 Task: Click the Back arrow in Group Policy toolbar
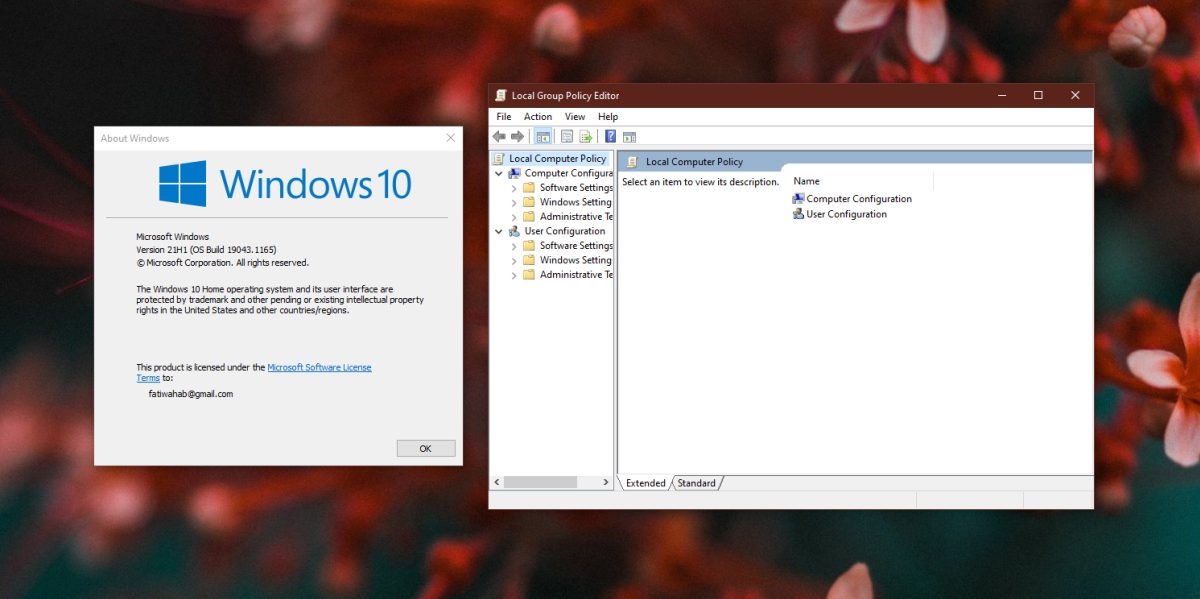[x=499, y=136]
